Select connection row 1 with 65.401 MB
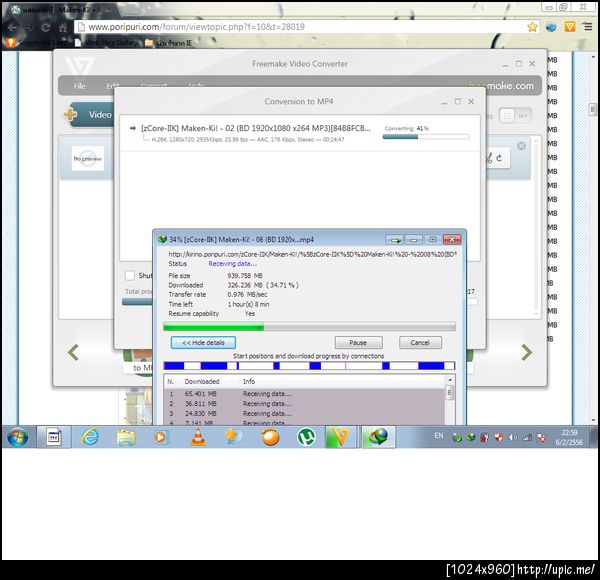The height and width of the screenshot is (580, 600). 305,394
